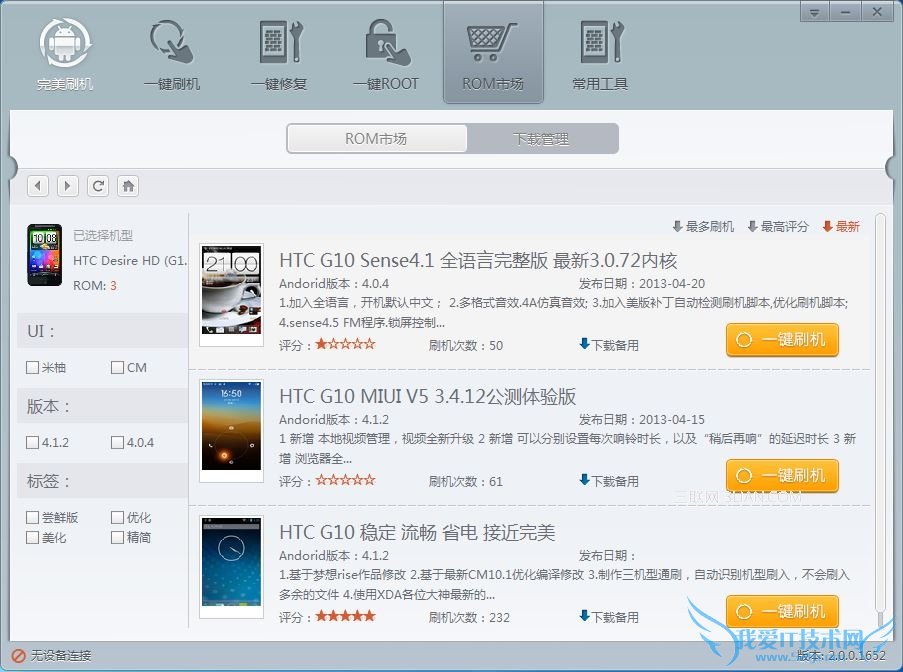Viewport: 903px width, 672px height.
Task: Enable the 精简 tag checkbox
Action: tap(117, 537)
